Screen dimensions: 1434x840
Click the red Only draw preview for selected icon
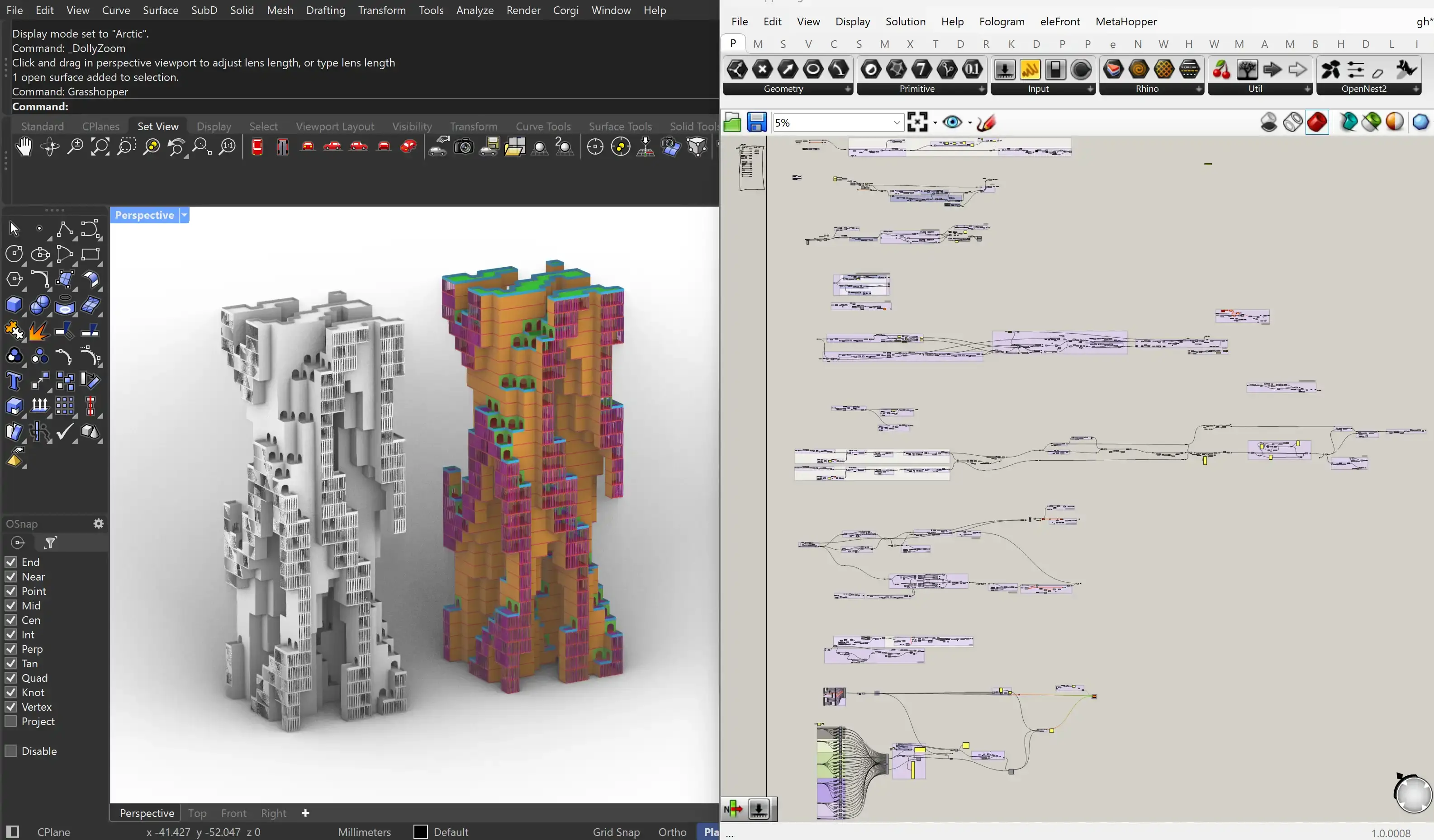tap(1317, 122)
